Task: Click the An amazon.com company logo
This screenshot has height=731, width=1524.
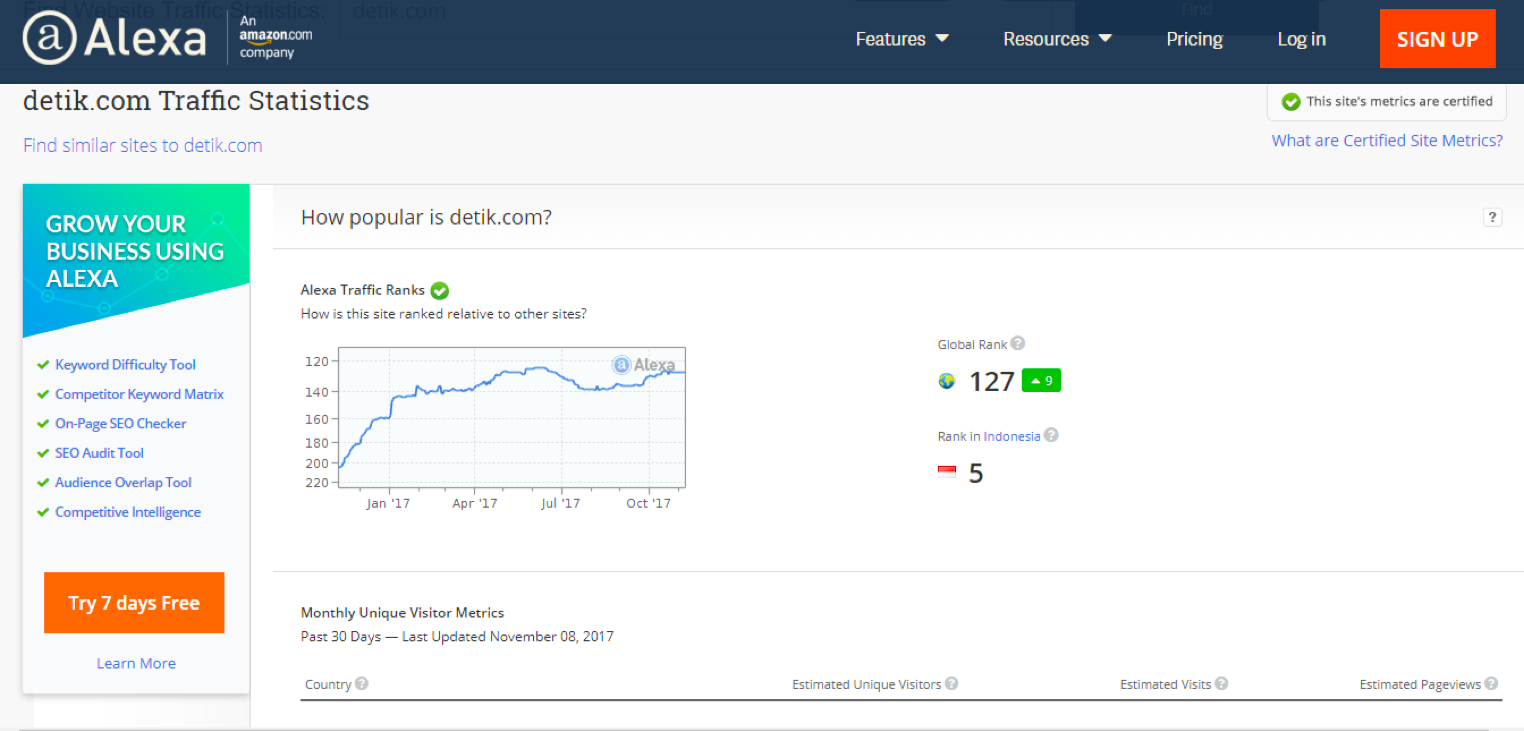Action: tap(275, 39)
